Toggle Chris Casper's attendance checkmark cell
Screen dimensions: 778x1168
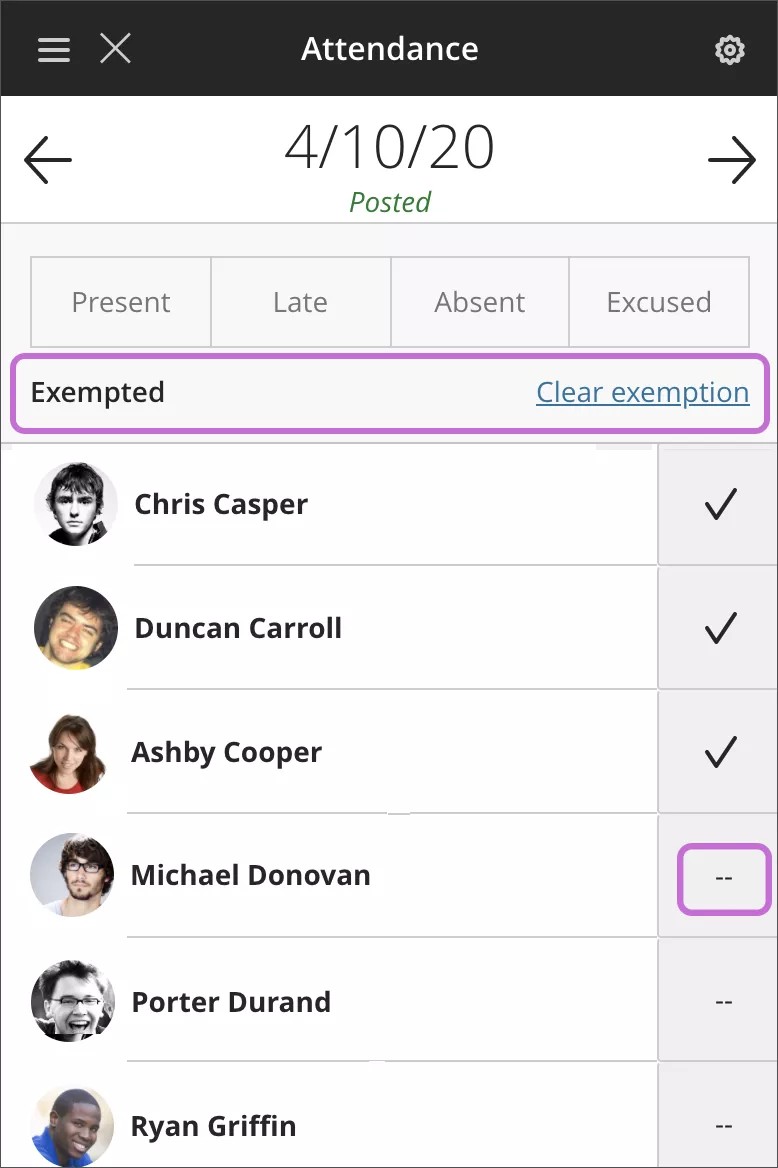point(720,505)
